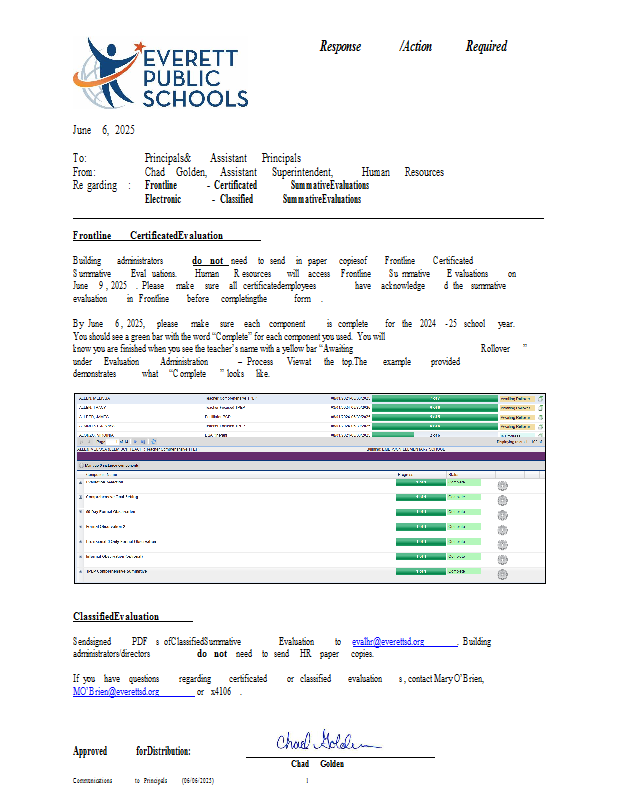
Task: Click bold 'do not' in the Classified paragraph
Action: click(x=212, y=654)
